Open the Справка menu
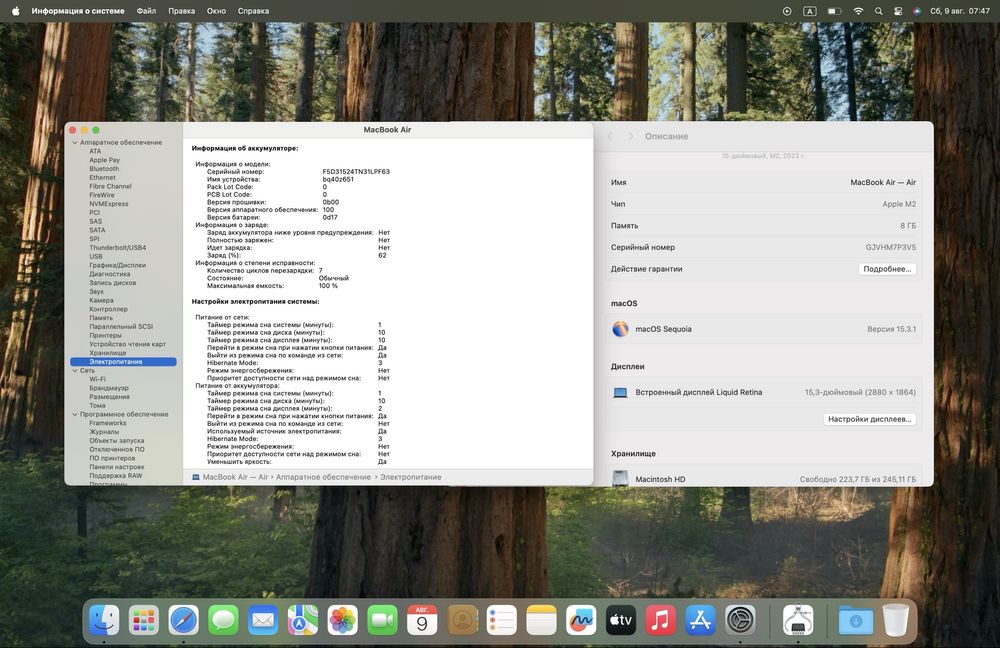1000x648 pixels. pos(253,11)
